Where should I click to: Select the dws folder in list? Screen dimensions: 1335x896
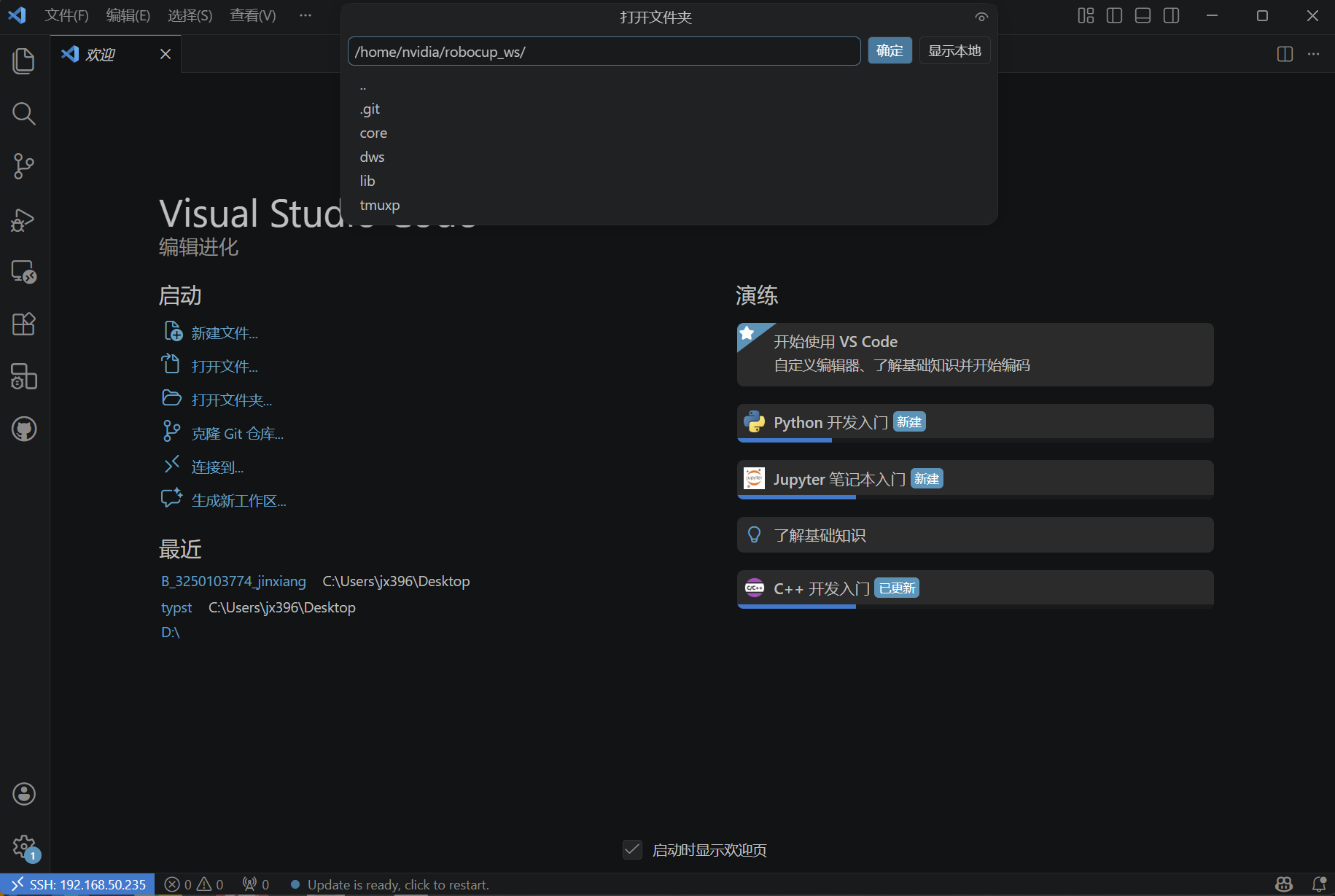tap(669, 157)
